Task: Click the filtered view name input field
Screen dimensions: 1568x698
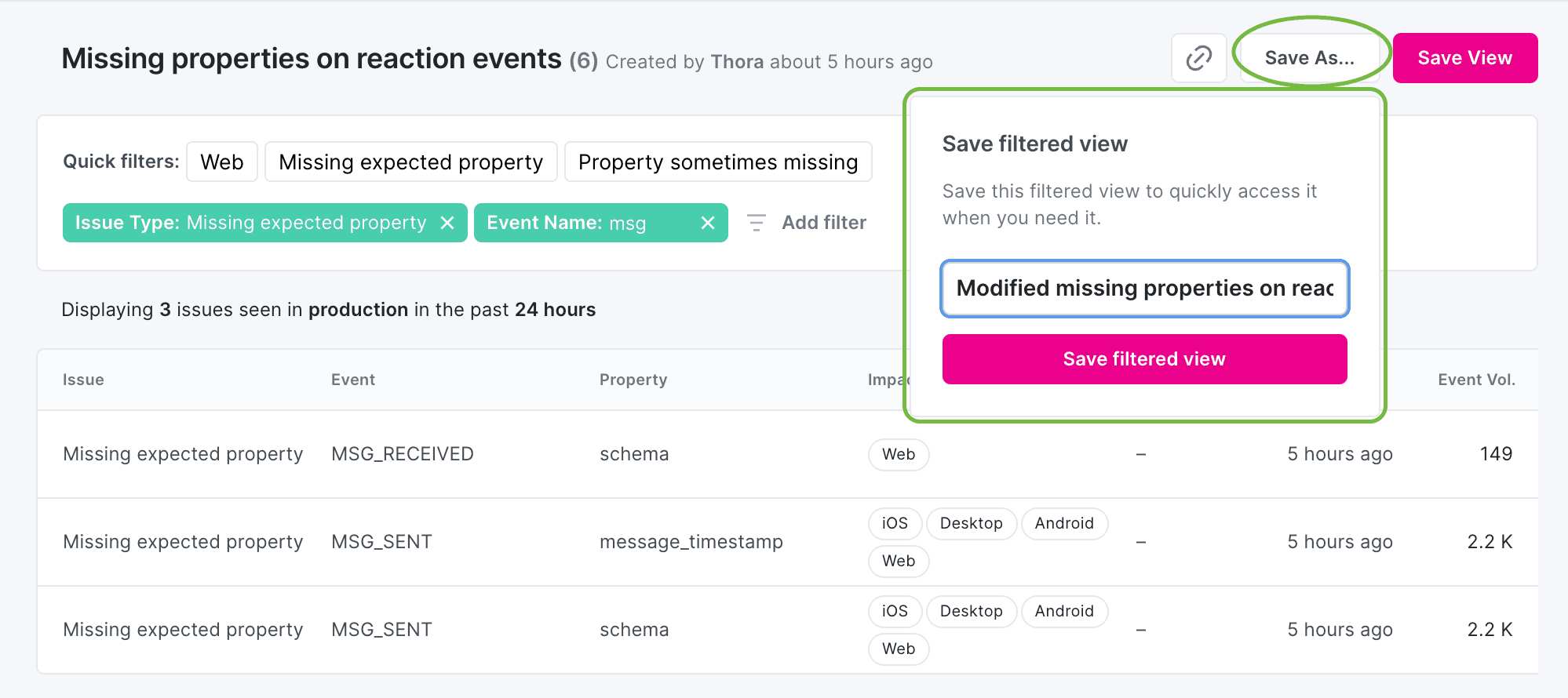Action: point(1143,289)
